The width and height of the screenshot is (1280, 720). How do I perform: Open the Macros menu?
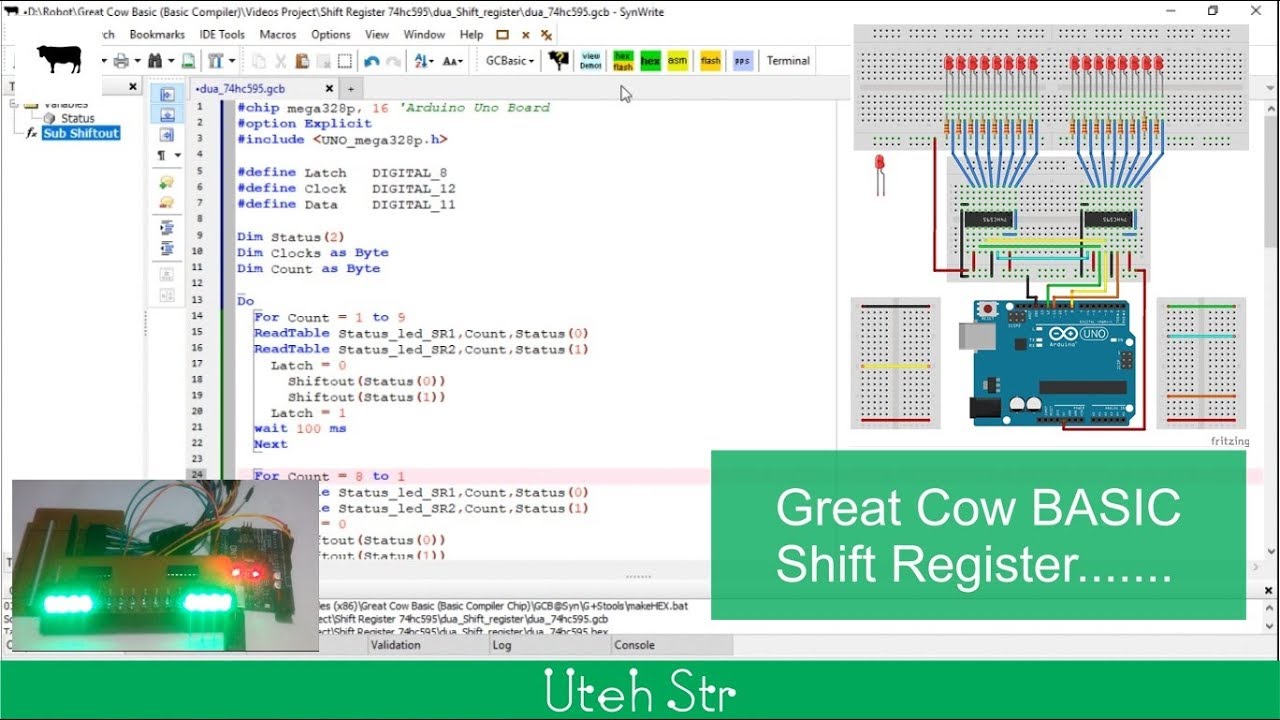click(x=278, y=34)
